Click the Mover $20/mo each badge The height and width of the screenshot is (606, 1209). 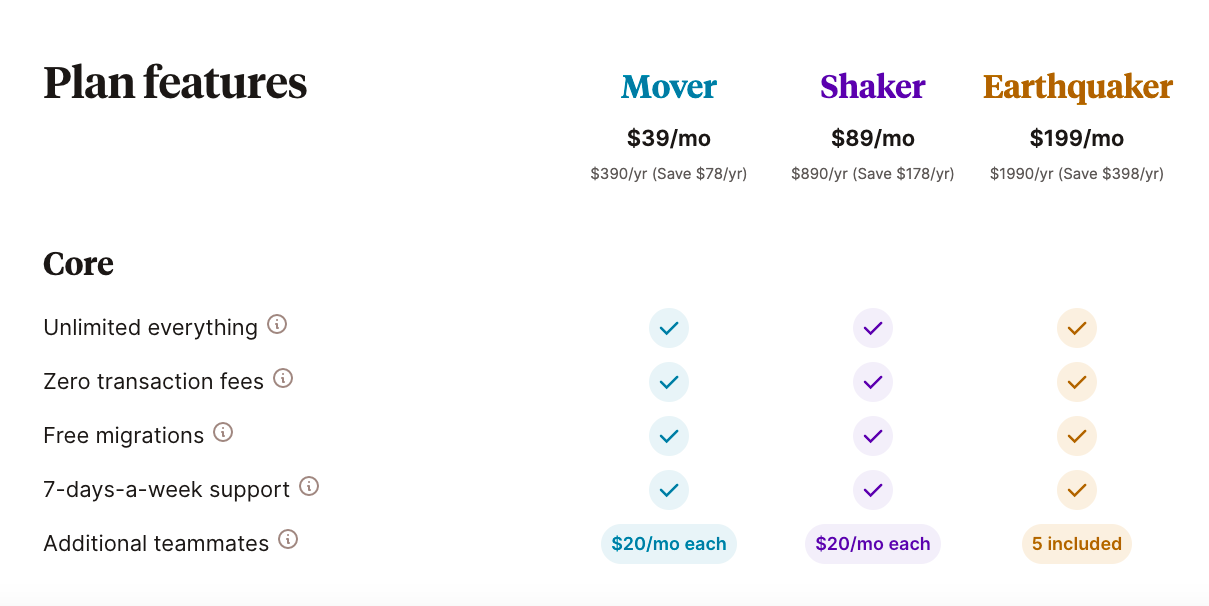tap(669, 544)
